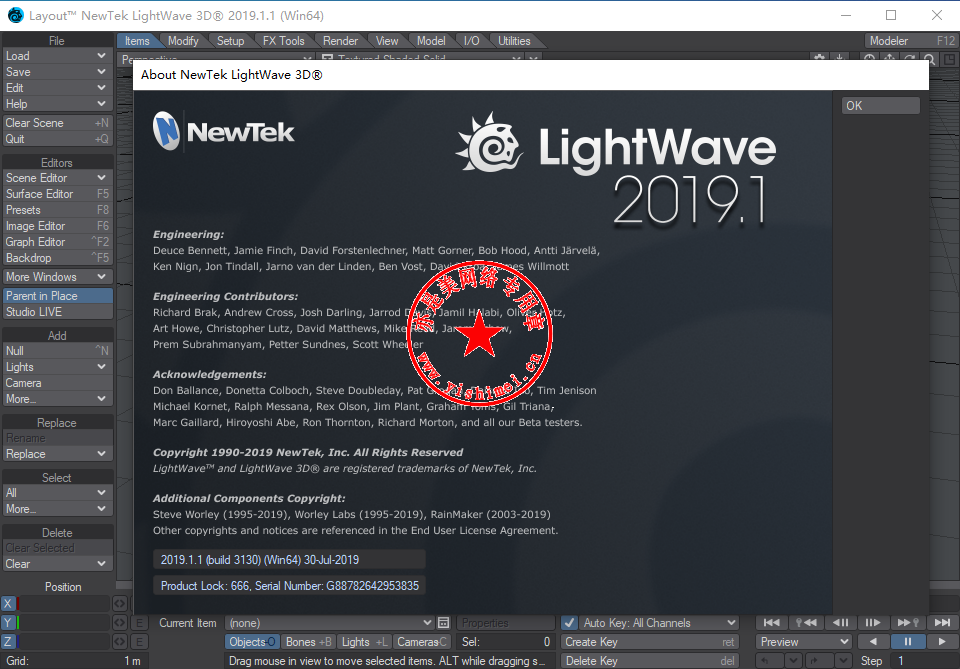Click the Y position envelope arrows icon
Screen dimensions: 960x669
[x=120, y=622]
